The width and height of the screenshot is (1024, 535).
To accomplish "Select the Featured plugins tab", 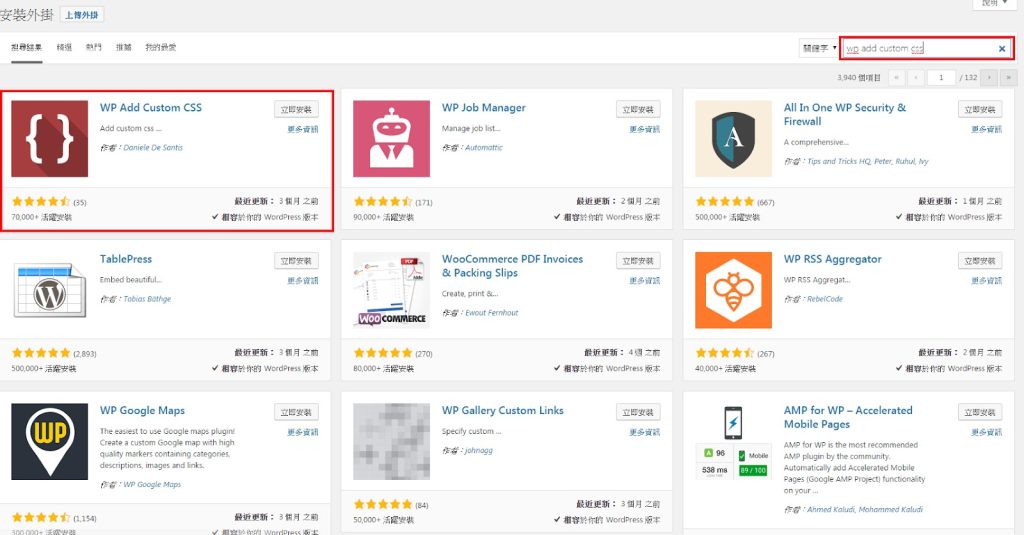I will 64,48.
